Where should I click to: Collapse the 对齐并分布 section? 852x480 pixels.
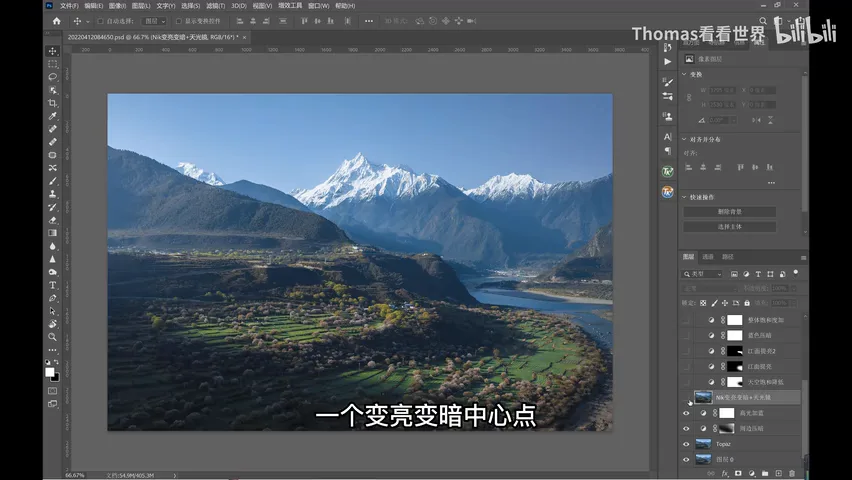(x=685, y=139)
